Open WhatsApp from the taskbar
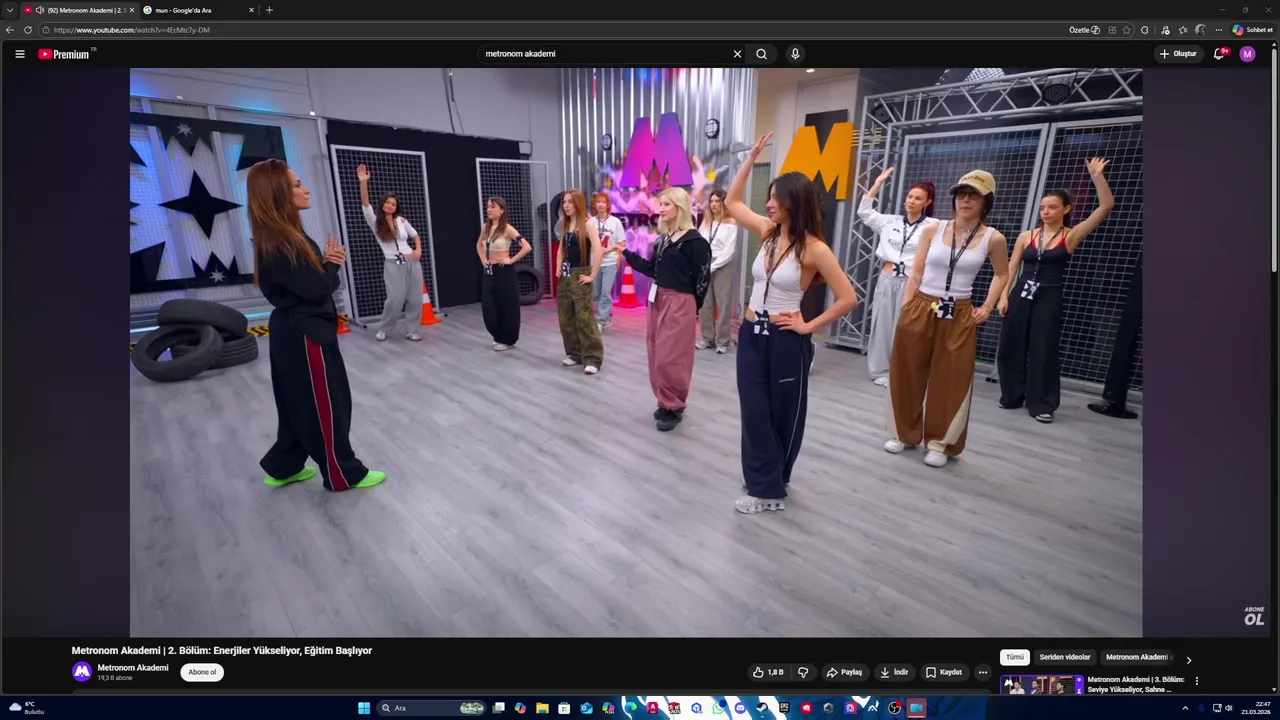Image resolution: width=1280 pixels, height=720 pixels. click(718, 708)
